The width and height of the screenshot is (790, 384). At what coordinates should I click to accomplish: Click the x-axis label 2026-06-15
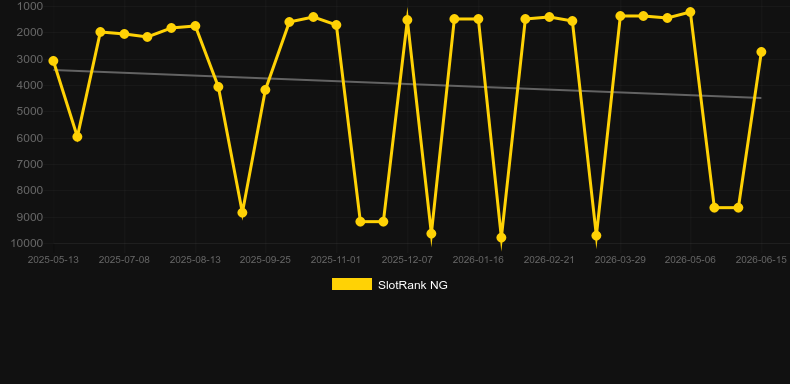pos(761,260)
